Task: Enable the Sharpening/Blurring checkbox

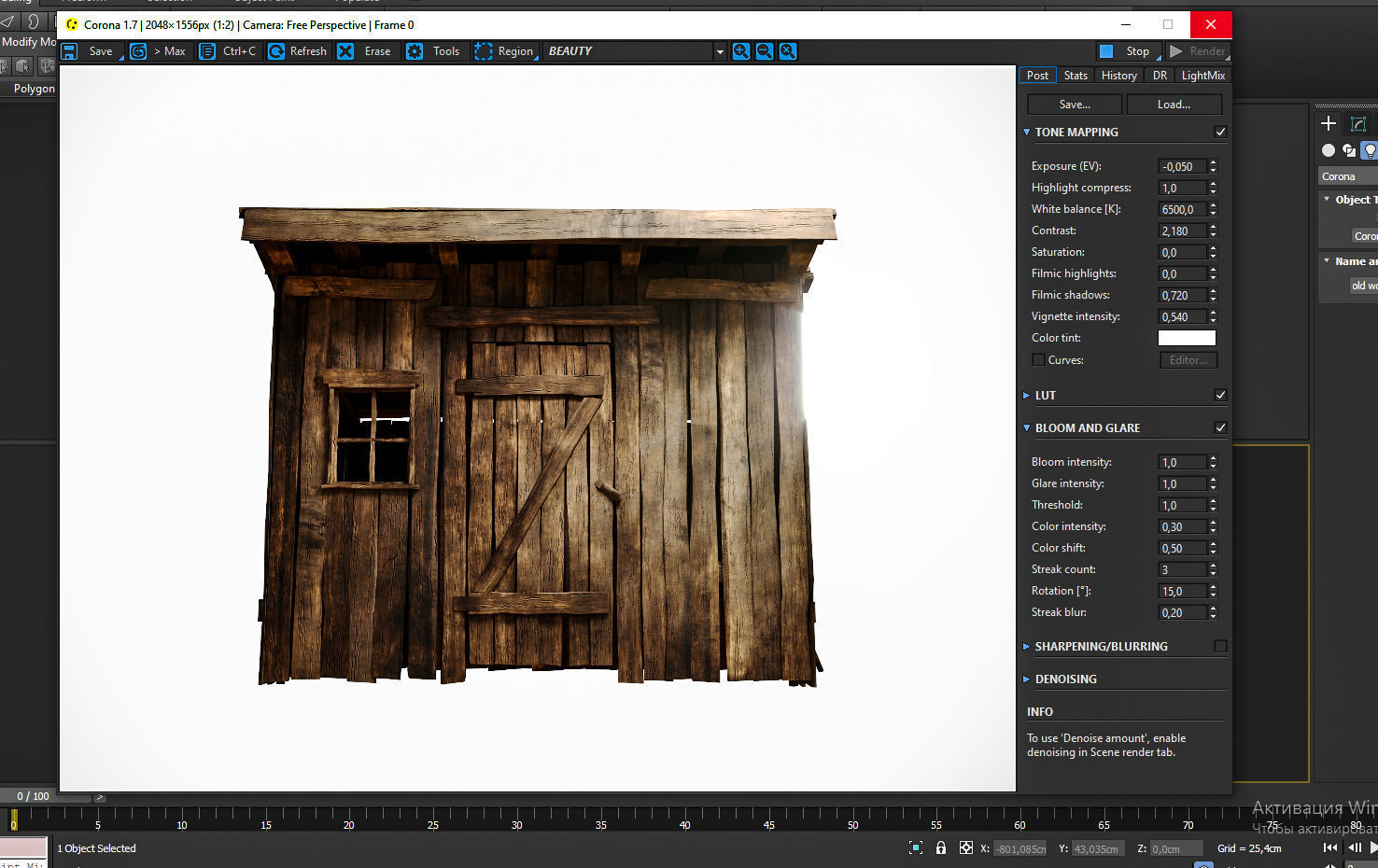Action: point(1220,647)
